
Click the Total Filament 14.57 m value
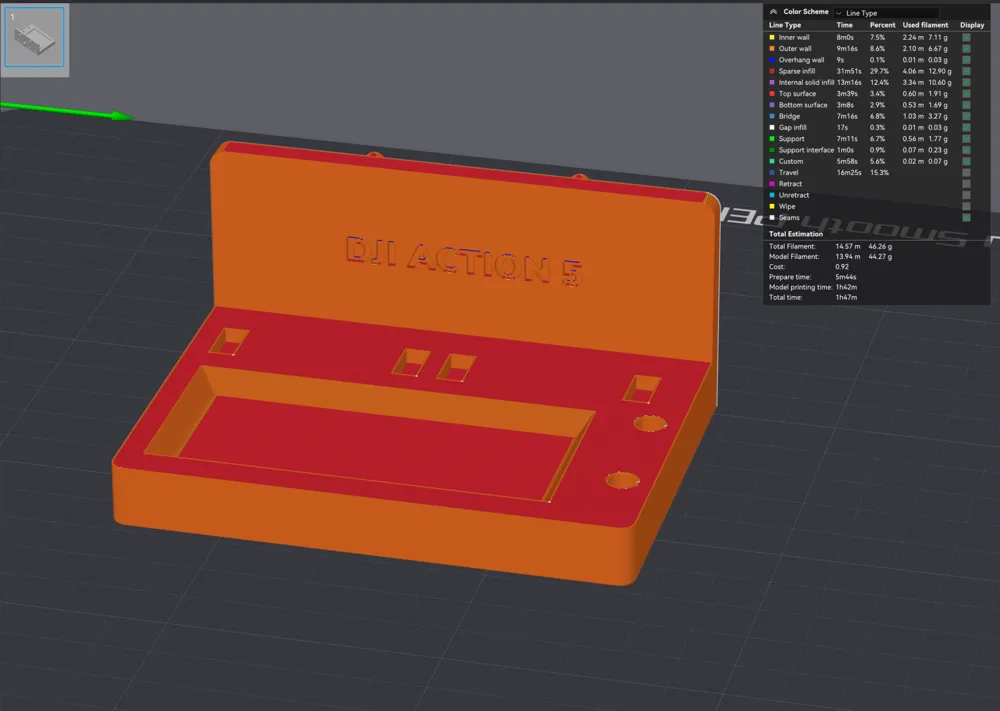(848, 246)
